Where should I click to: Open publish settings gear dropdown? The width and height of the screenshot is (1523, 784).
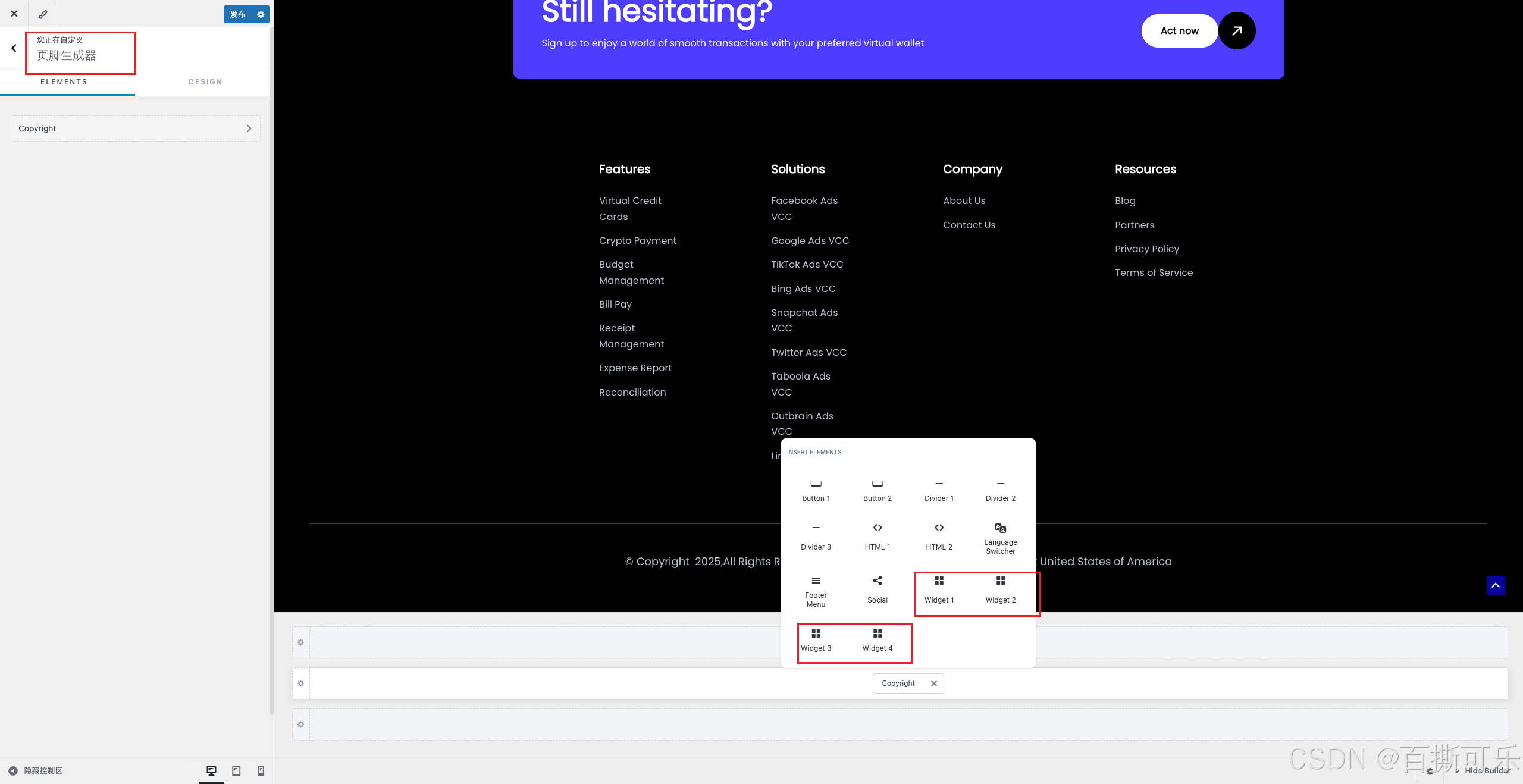(261, 14)
